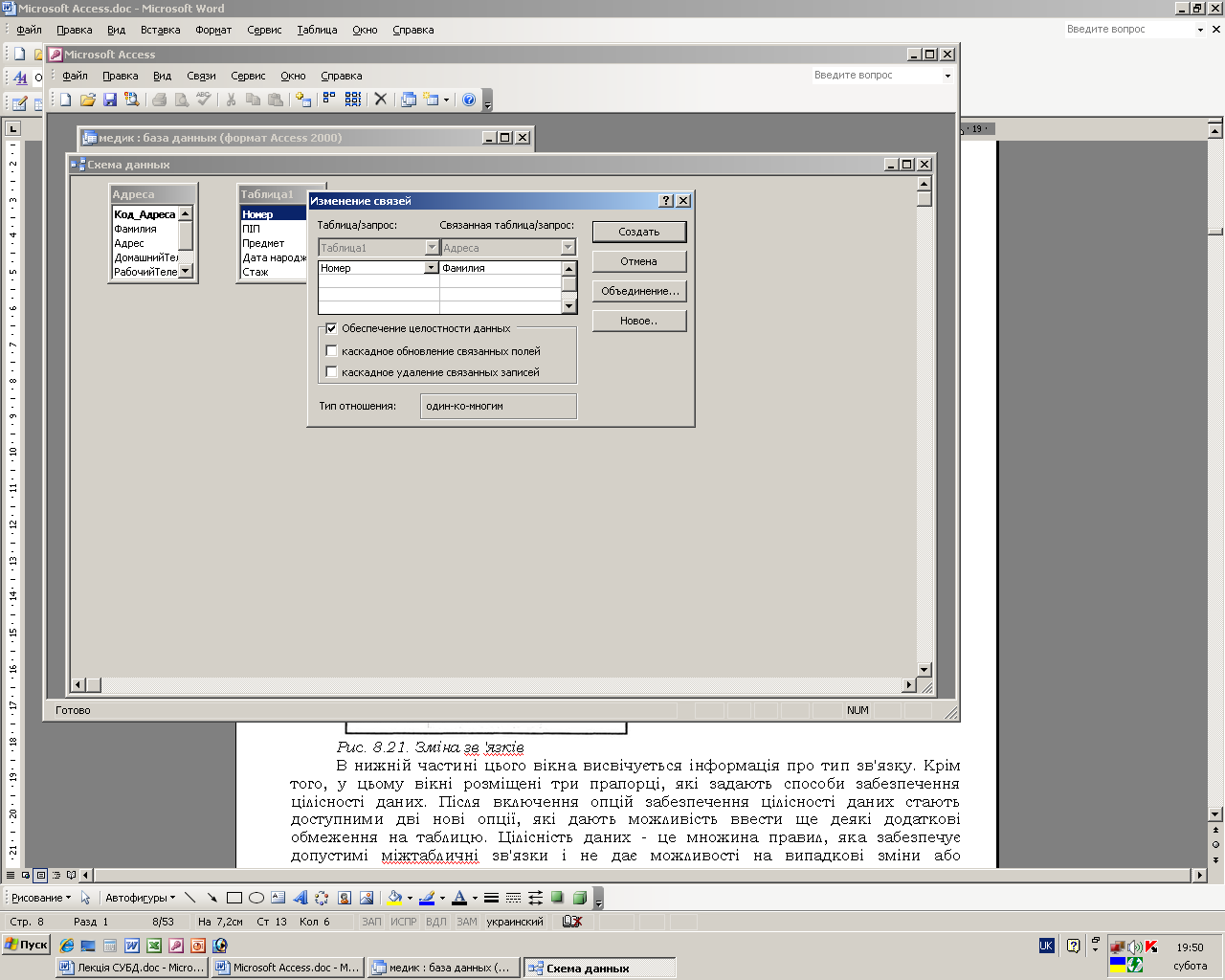Switch to Лекція СУБД.doc taskbar button
This screenshot has width=1225, height=980.
[132, 968]
